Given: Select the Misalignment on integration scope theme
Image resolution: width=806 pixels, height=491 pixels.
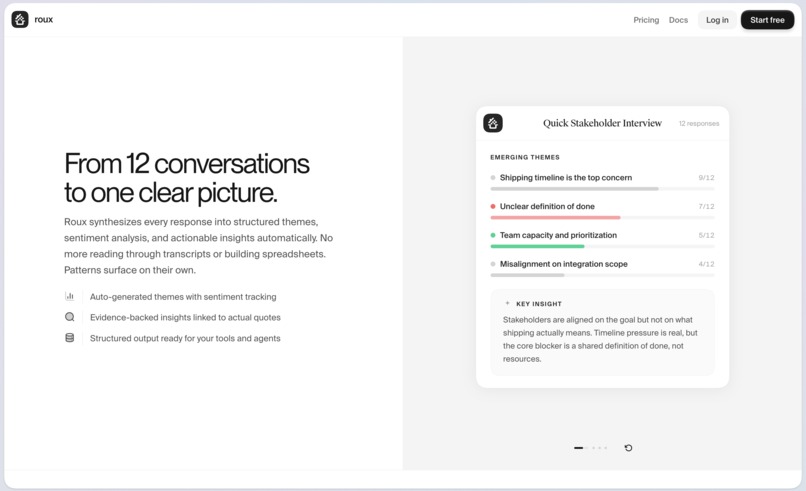Looking at the screenshot, I should coord(563,264).
